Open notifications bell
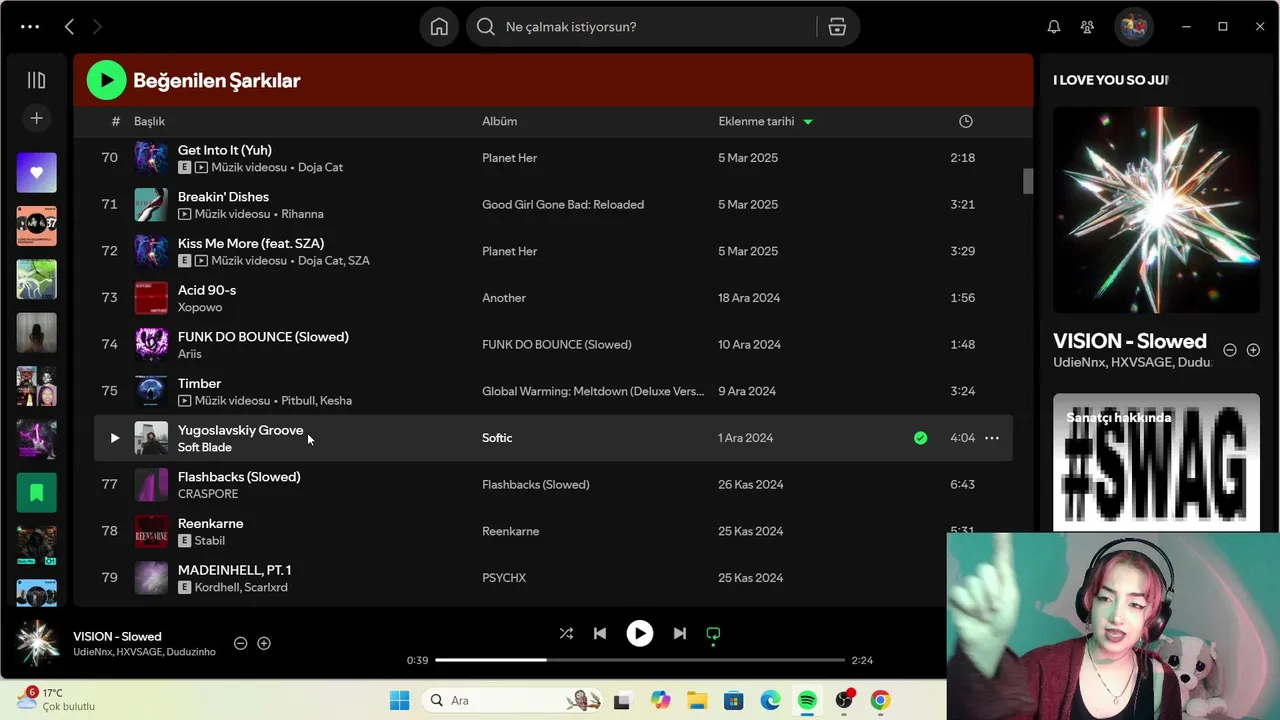1280x720 pixels. pyautogui.click(x=1054, y=27)
